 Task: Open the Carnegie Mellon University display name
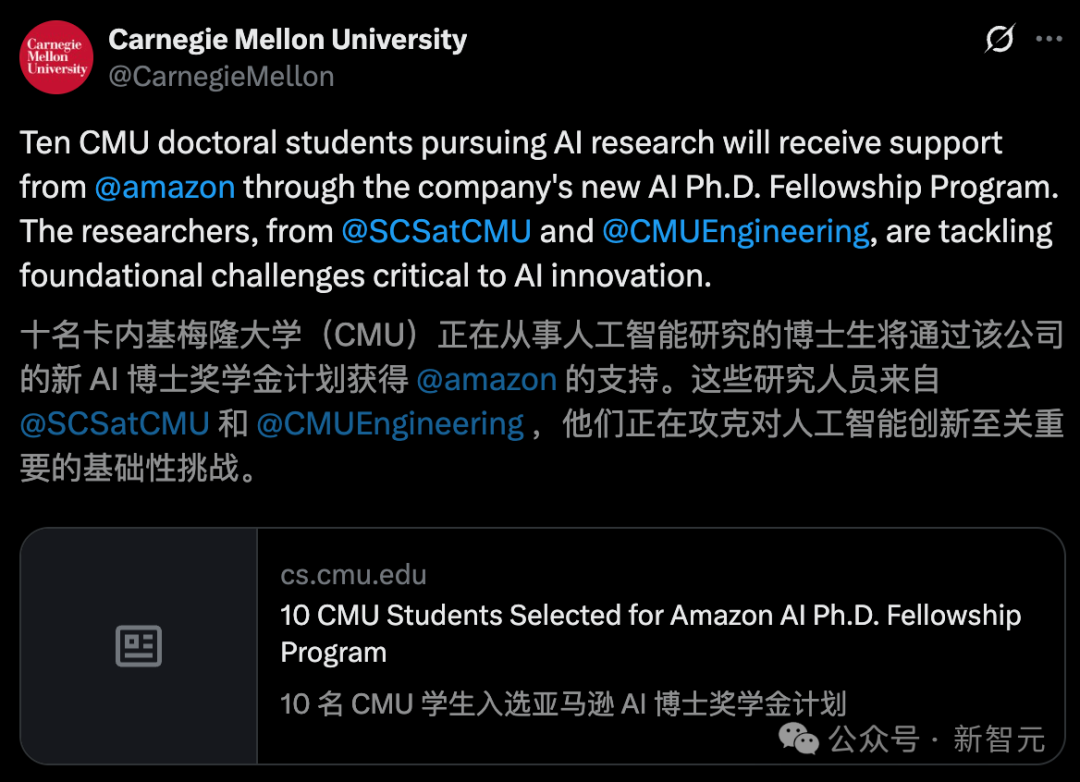(287, 40)
